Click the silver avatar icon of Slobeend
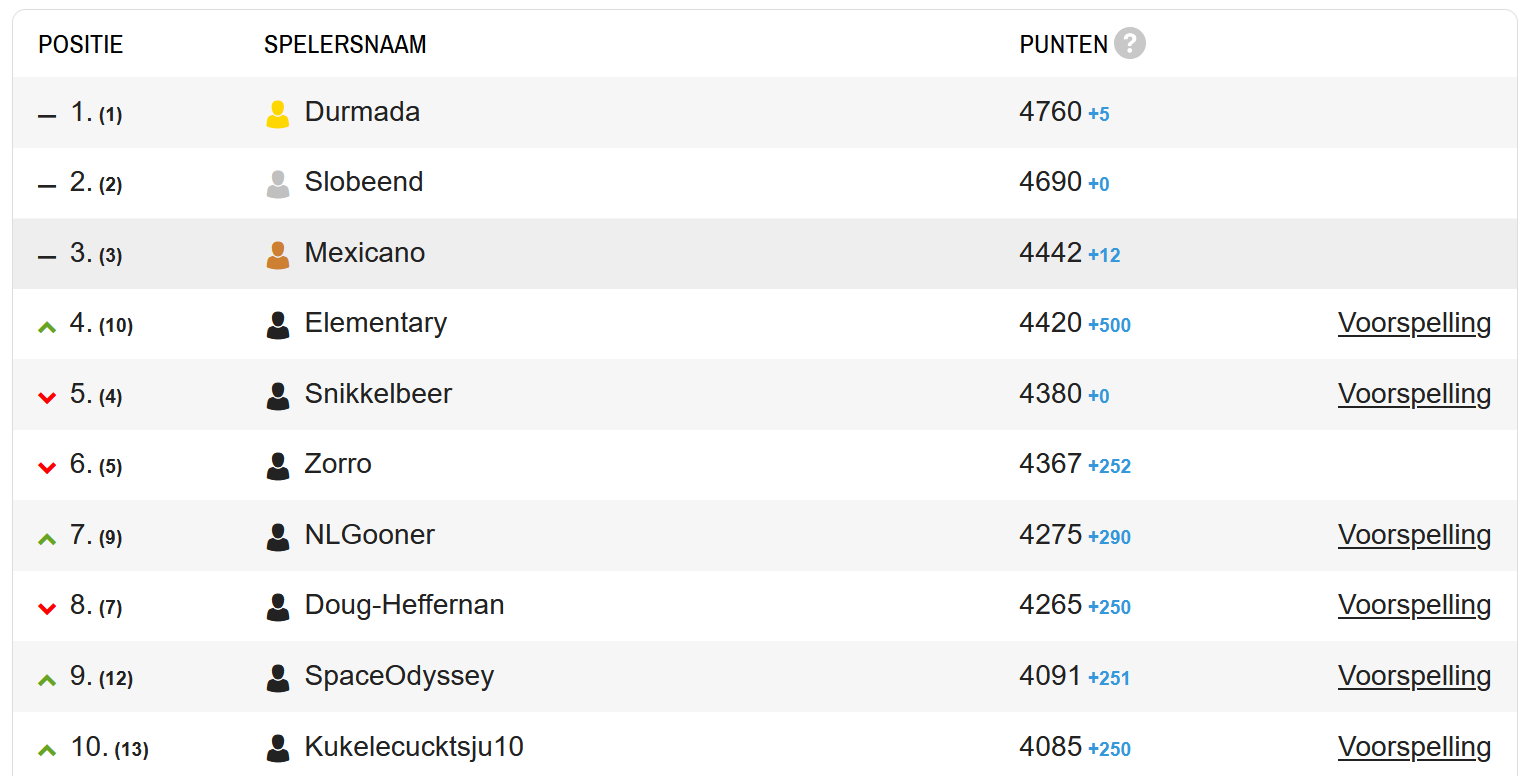This screenshot has width=1531, height=776. pos(278,184)
